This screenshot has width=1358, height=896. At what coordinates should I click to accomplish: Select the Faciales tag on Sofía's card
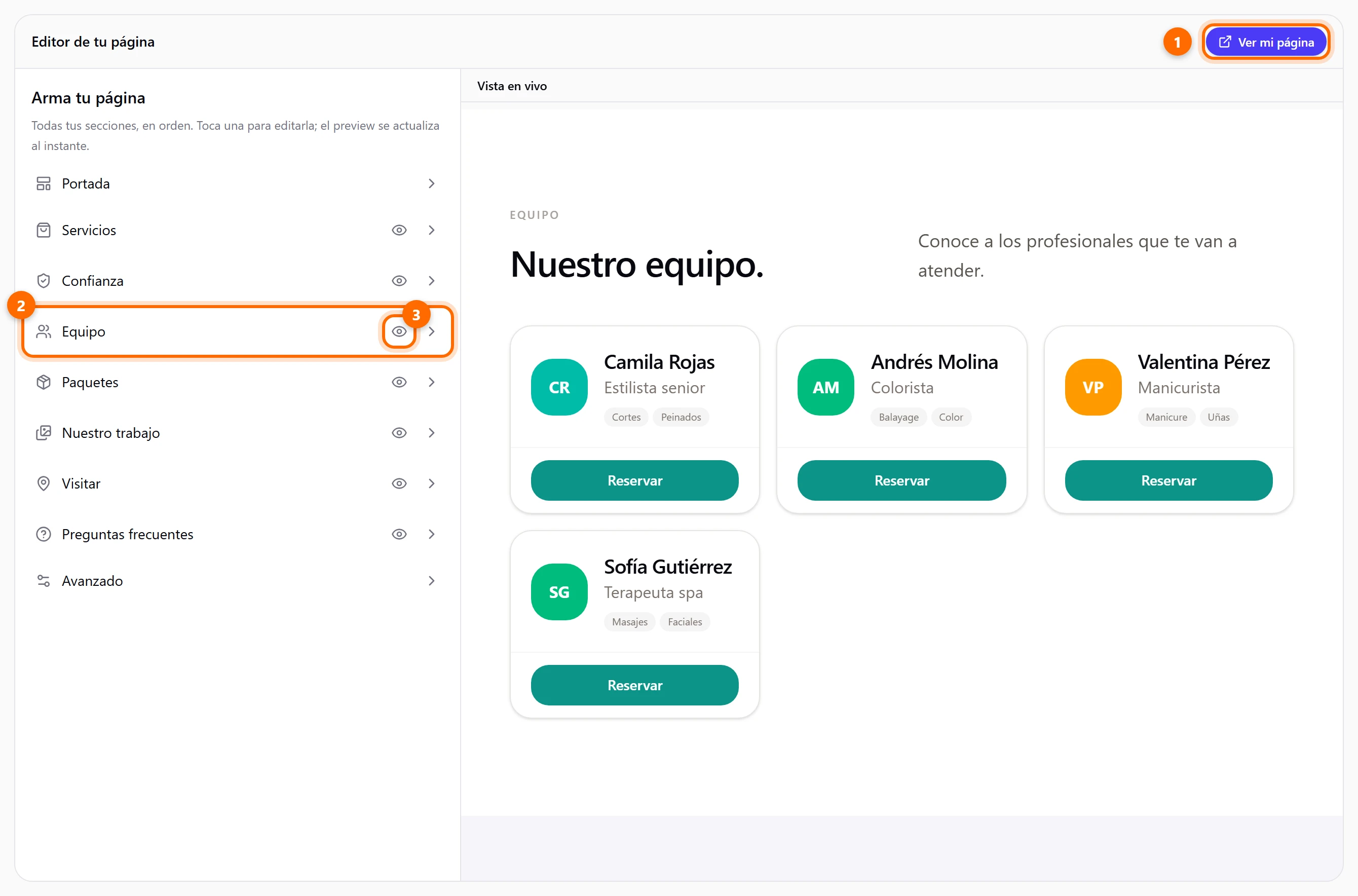685,622
